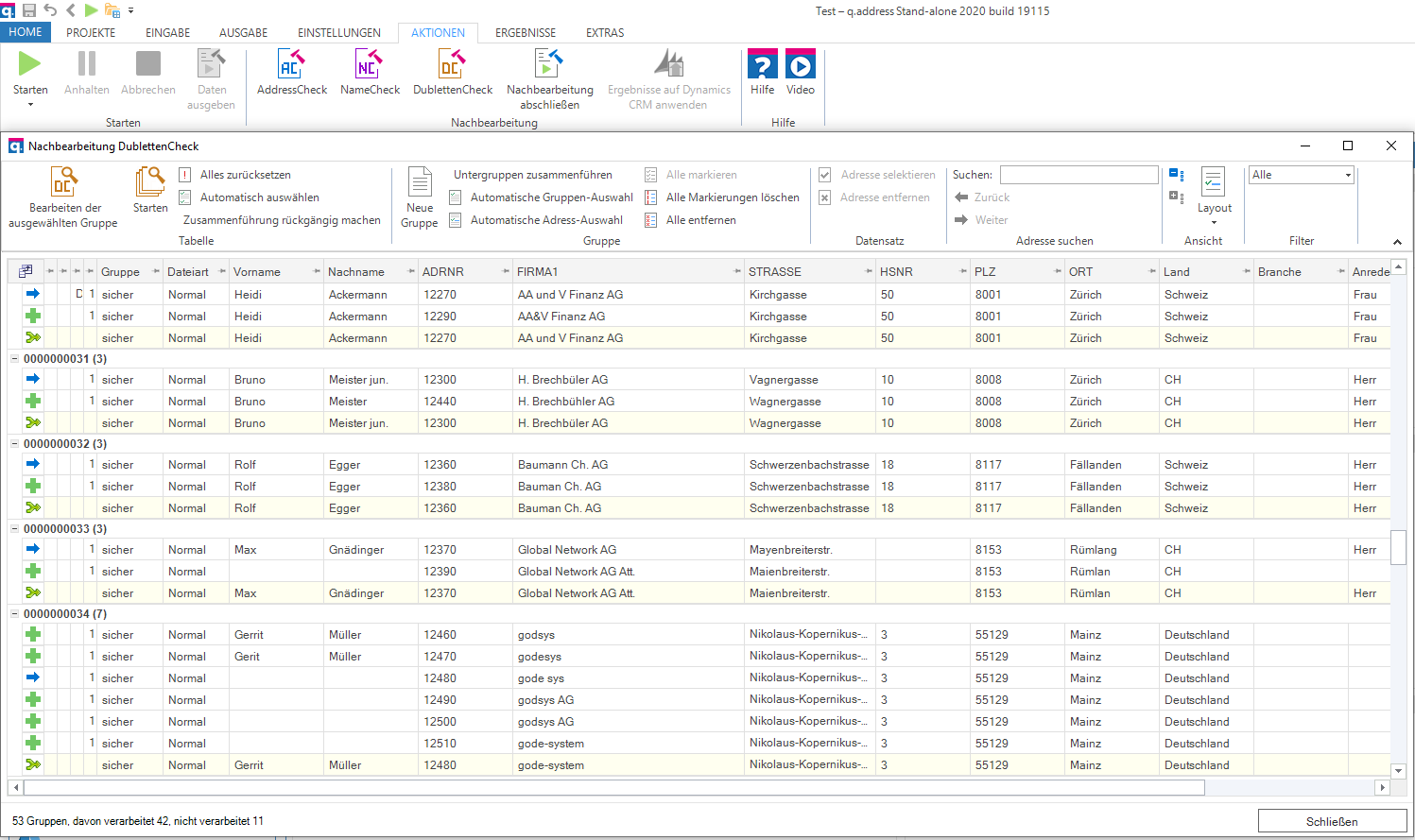
Task: Open the Video tutorial icon
Action: pos(801,63)
